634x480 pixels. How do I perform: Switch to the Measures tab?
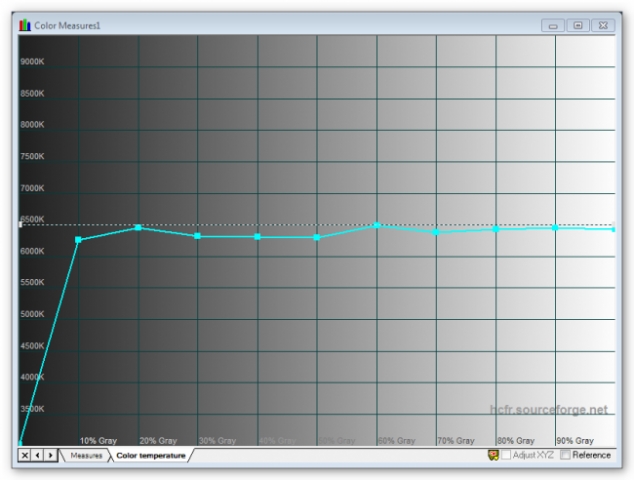click(x=85, y=455)
